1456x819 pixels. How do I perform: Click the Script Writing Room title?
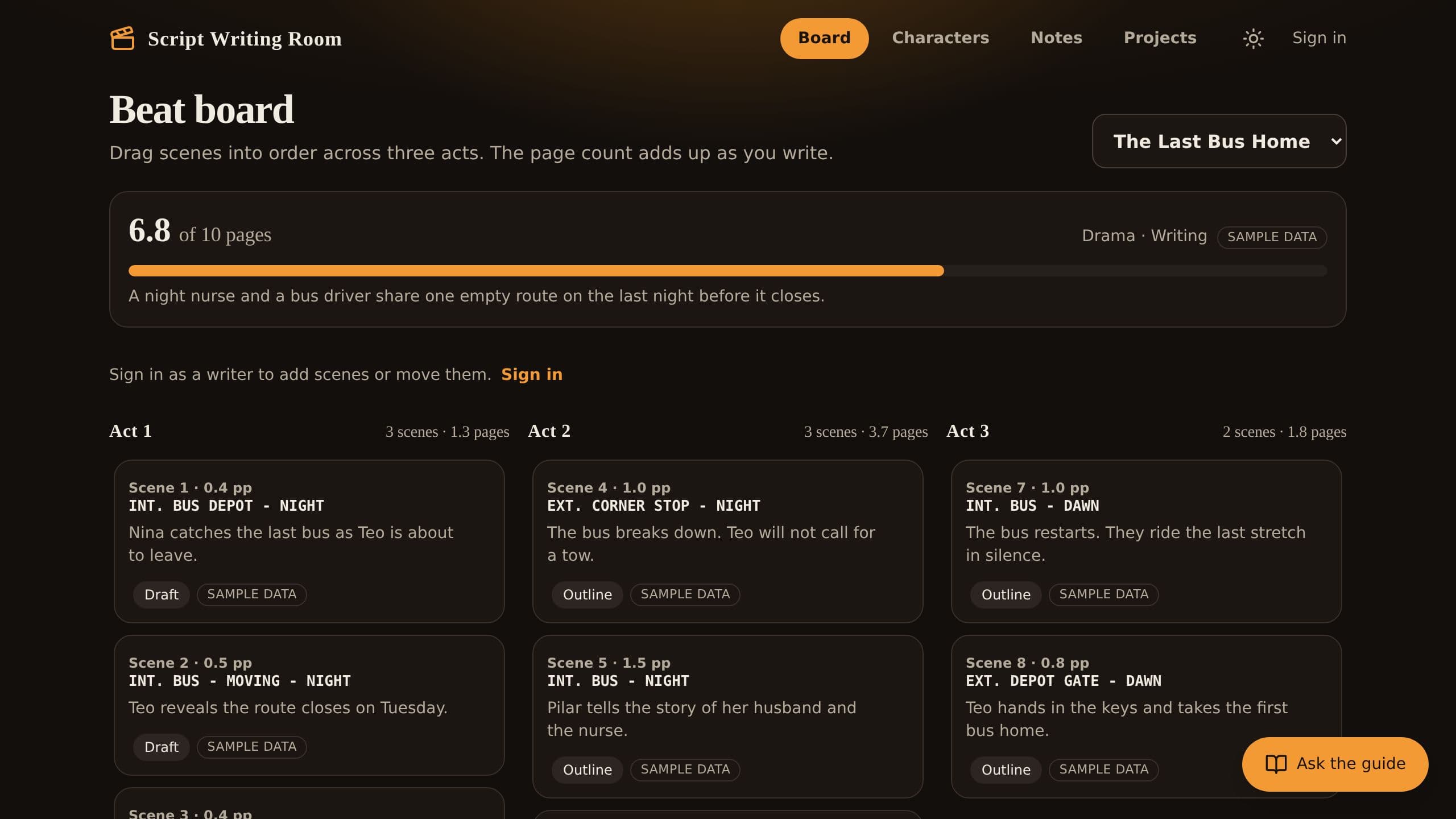click(245, 39)
